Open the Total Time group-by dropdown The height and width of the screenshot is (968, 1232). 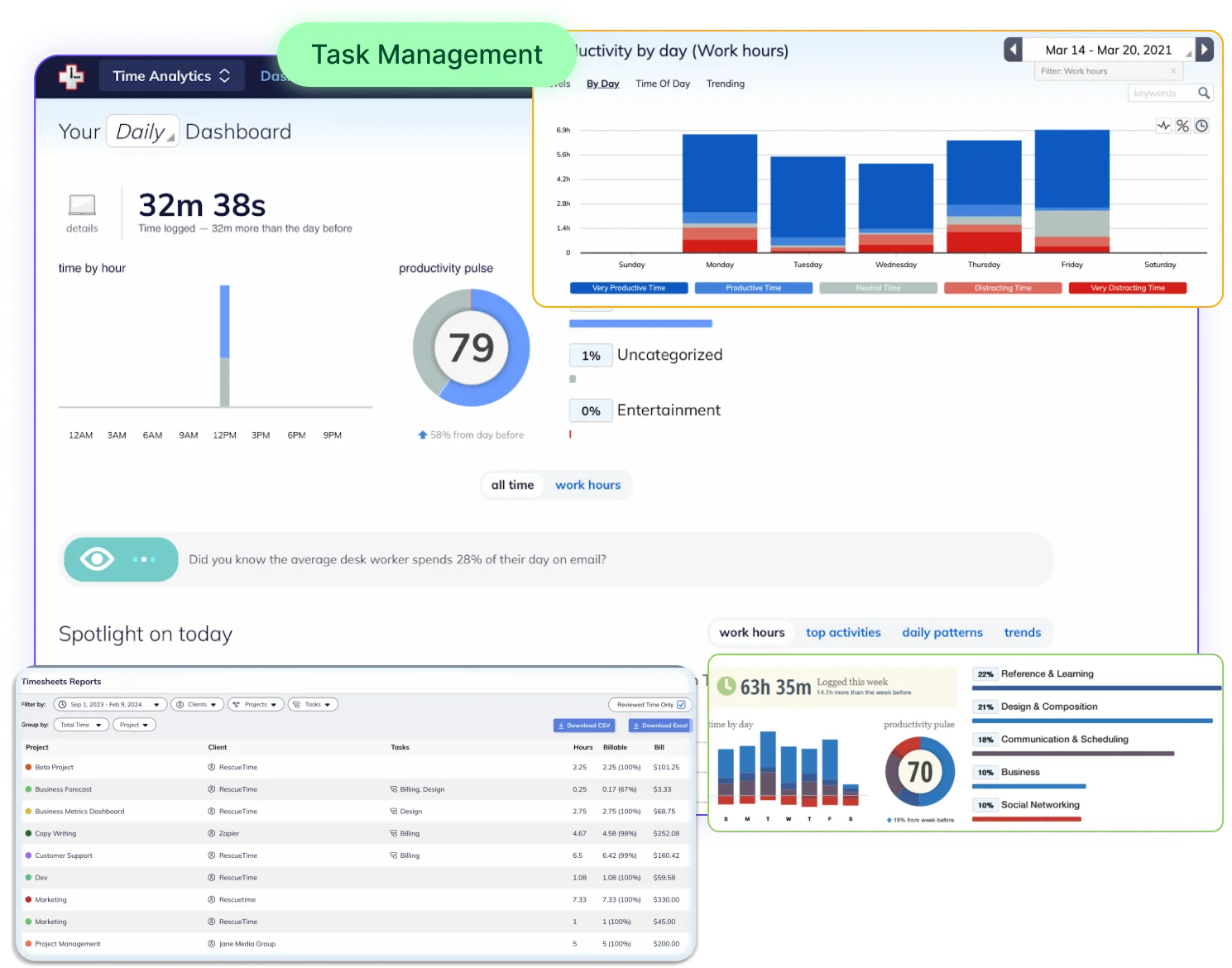pyautogui.click(x=81, y=725)
